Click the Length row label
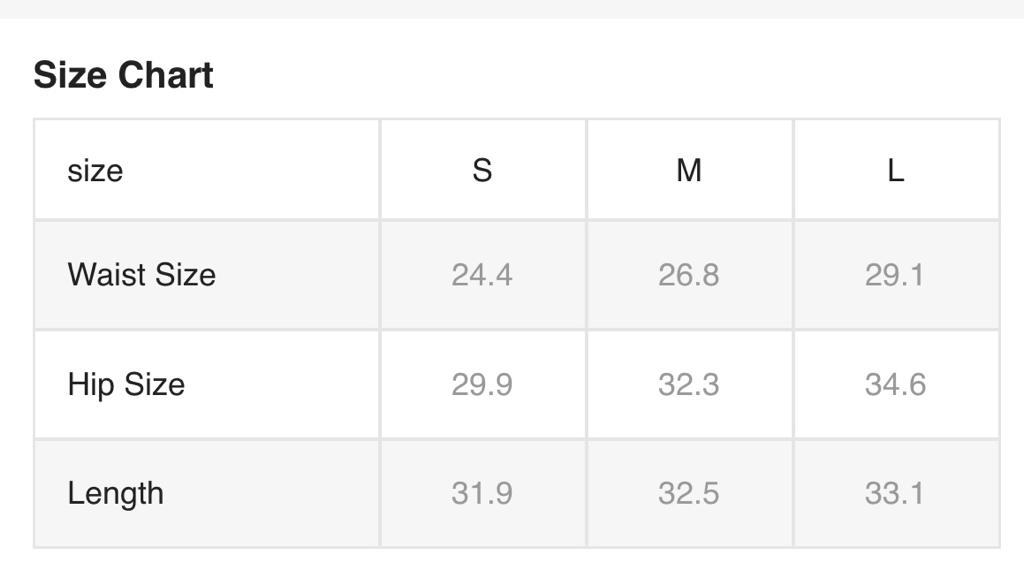Viewport: 1024px width, 578px height. pyautogui.click(x=115, y=493)
